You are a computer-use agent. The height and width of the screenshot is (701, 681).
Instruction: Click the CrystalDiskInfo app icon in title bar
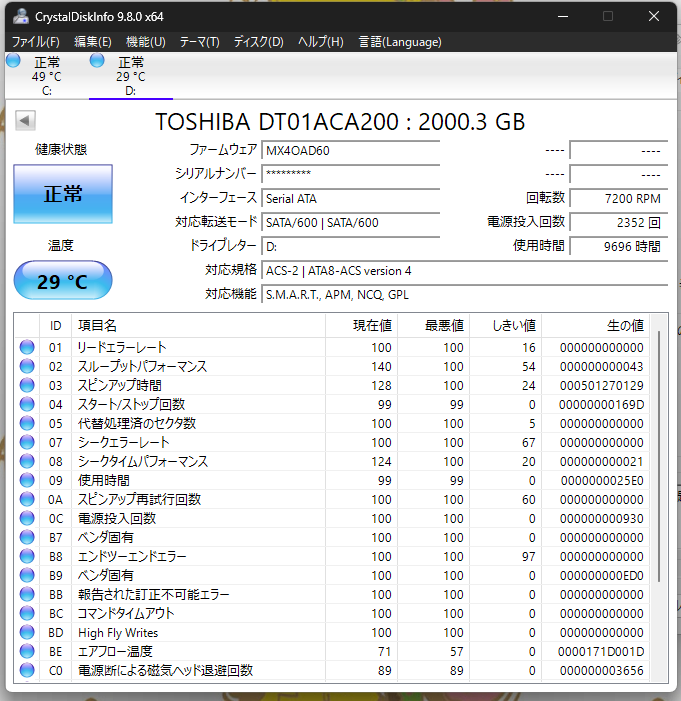[x=21, y=17]
